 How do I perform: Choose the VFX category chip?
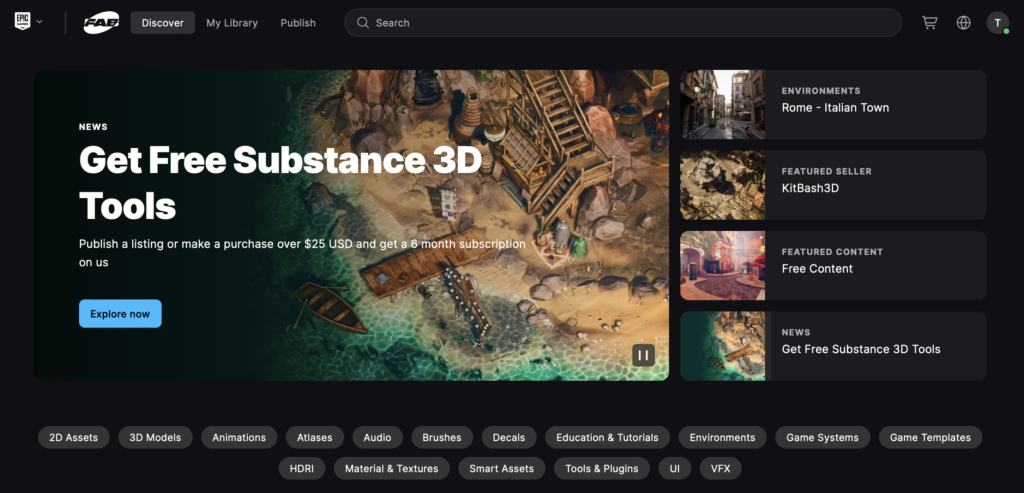(x=720, y=468)
